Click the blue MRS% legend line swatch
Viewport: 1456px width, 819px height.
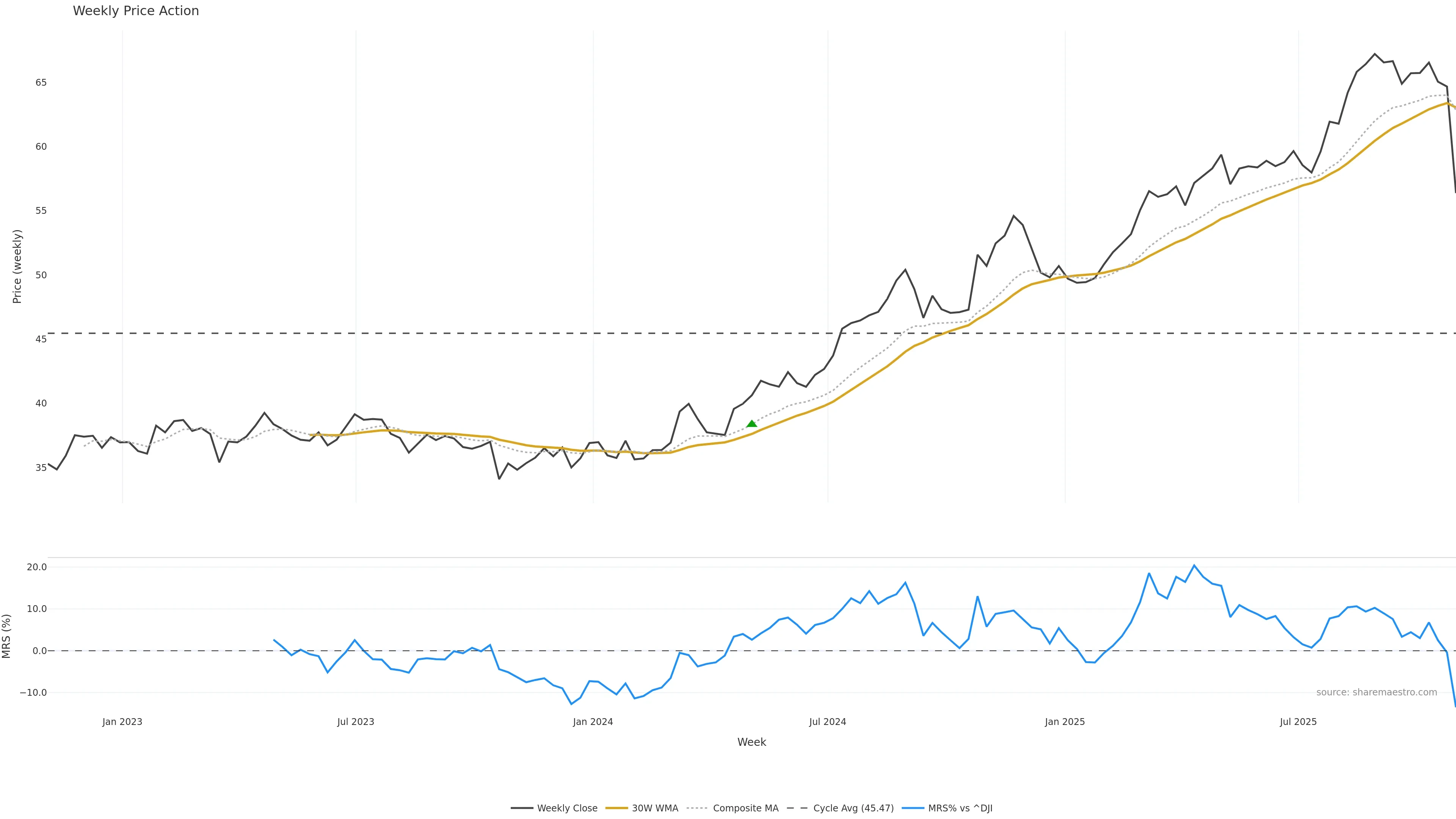913,808
